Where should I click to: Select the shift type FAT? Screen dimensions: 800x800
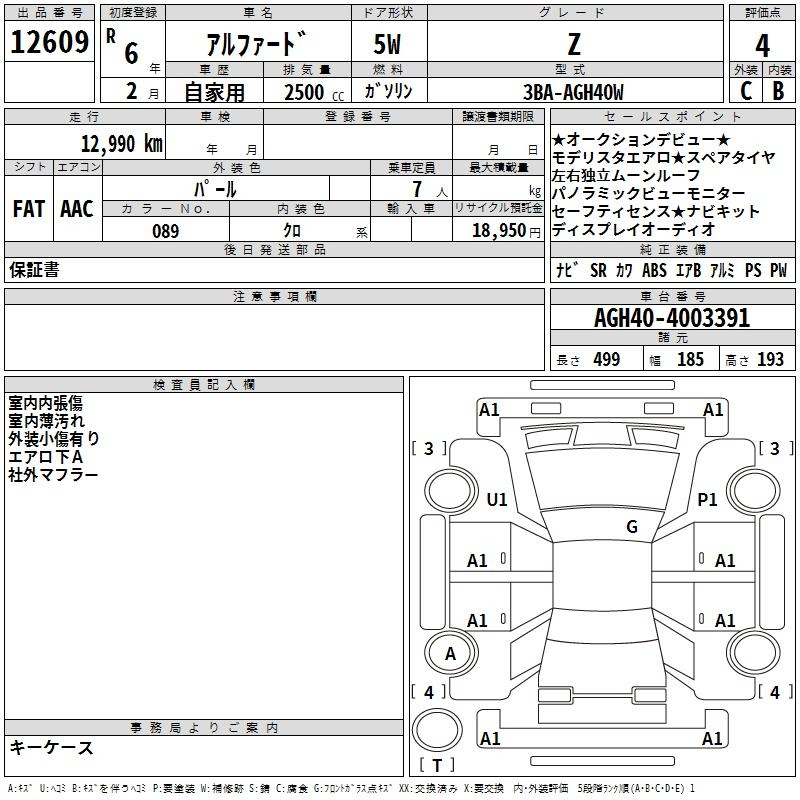click(x=28, y=208)
